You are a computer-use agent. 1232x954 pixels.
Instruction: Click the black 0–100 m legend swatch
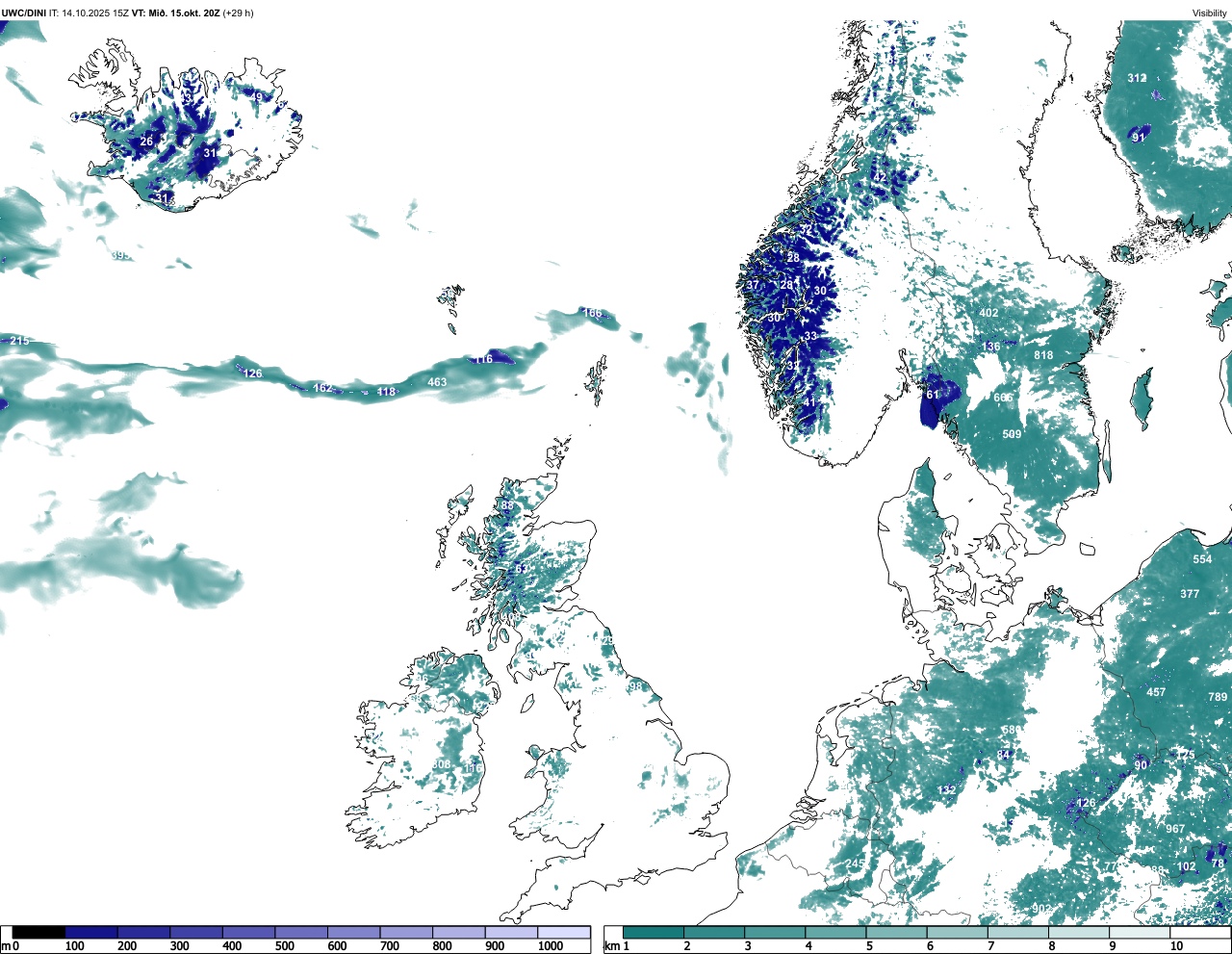point(39,932)
